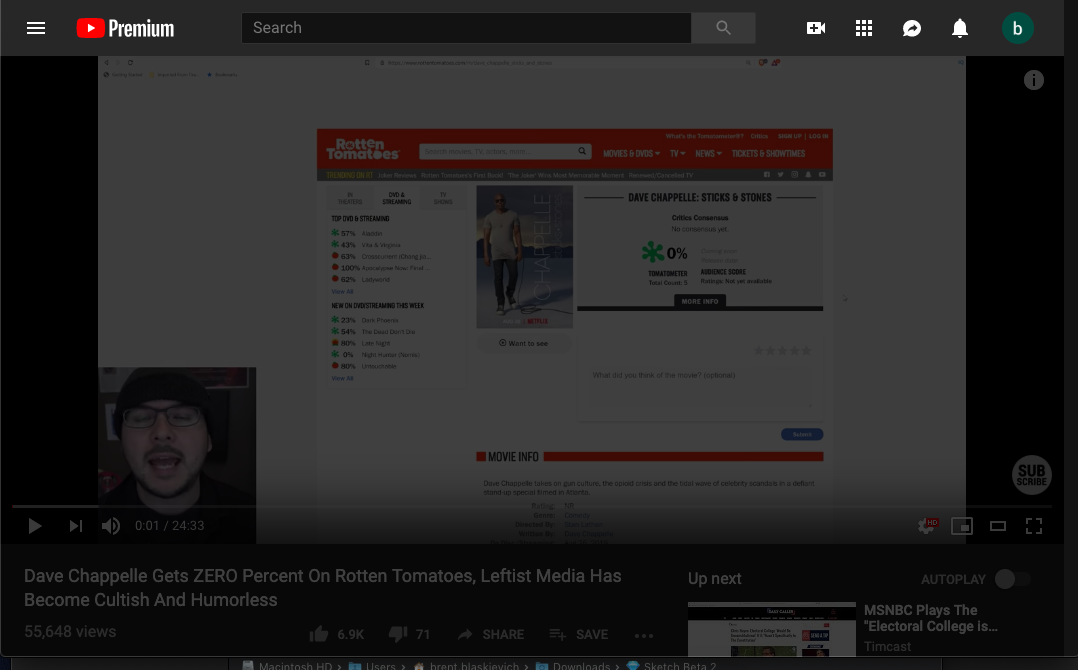1078x670 pixels.
Task: Play the video
Action: coord(34,526)
